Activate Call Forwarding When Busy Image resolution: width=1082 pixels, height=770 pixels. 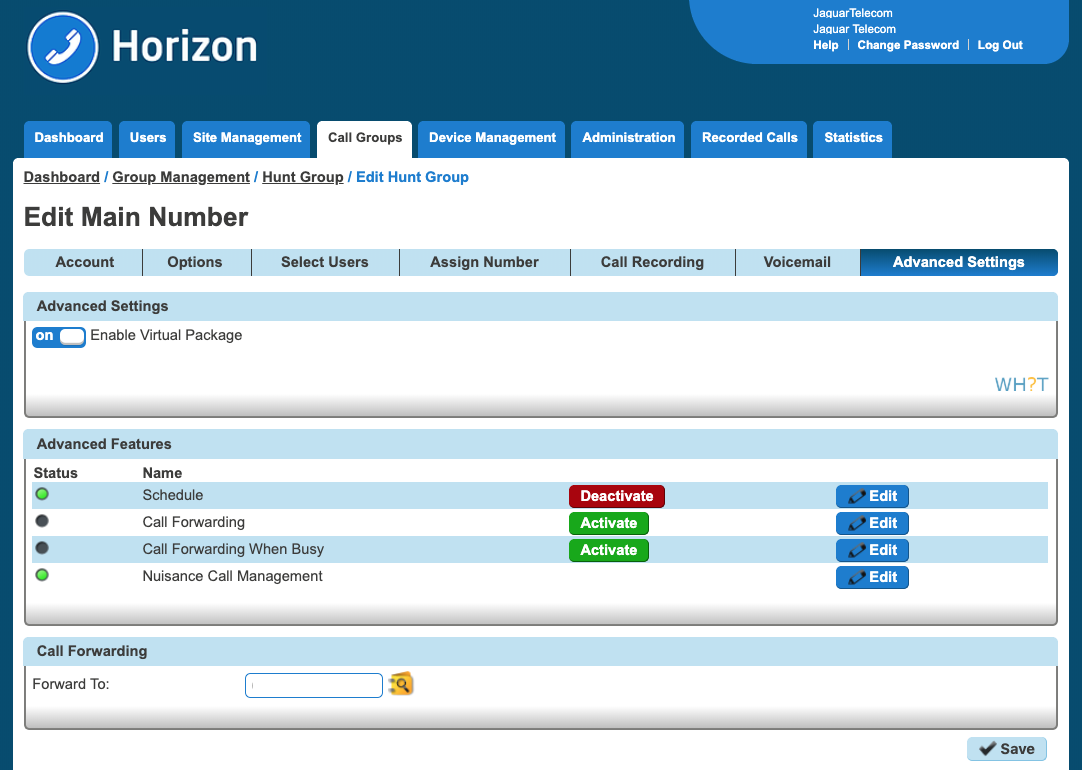coord(608,550)
